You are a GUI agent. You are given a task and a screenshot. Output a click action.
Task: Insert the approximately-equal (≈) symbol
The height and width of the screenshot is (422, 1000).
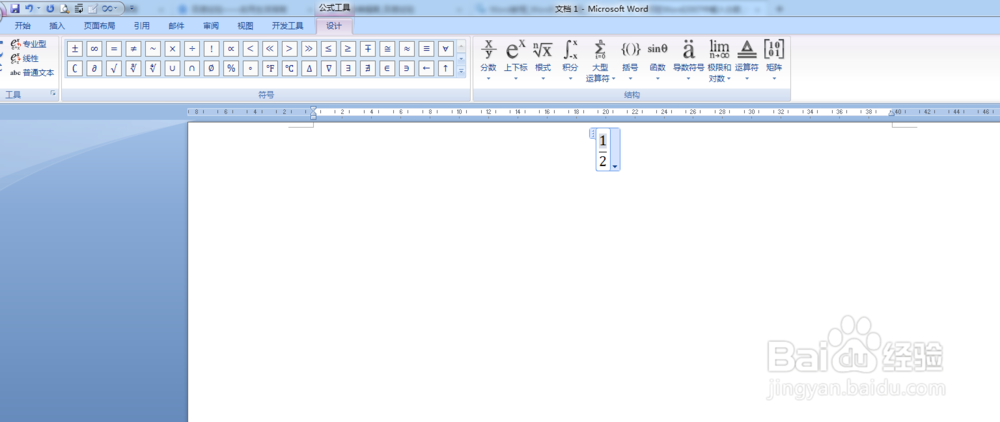(406, 48)
